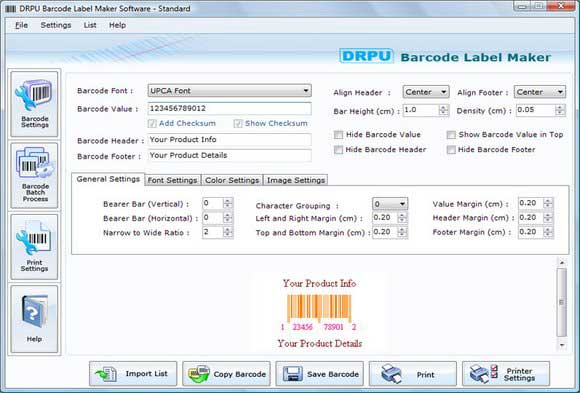Click the Density spinner arrows
Image resolution: width=580 pixels, height=393 pixels.
560,110
